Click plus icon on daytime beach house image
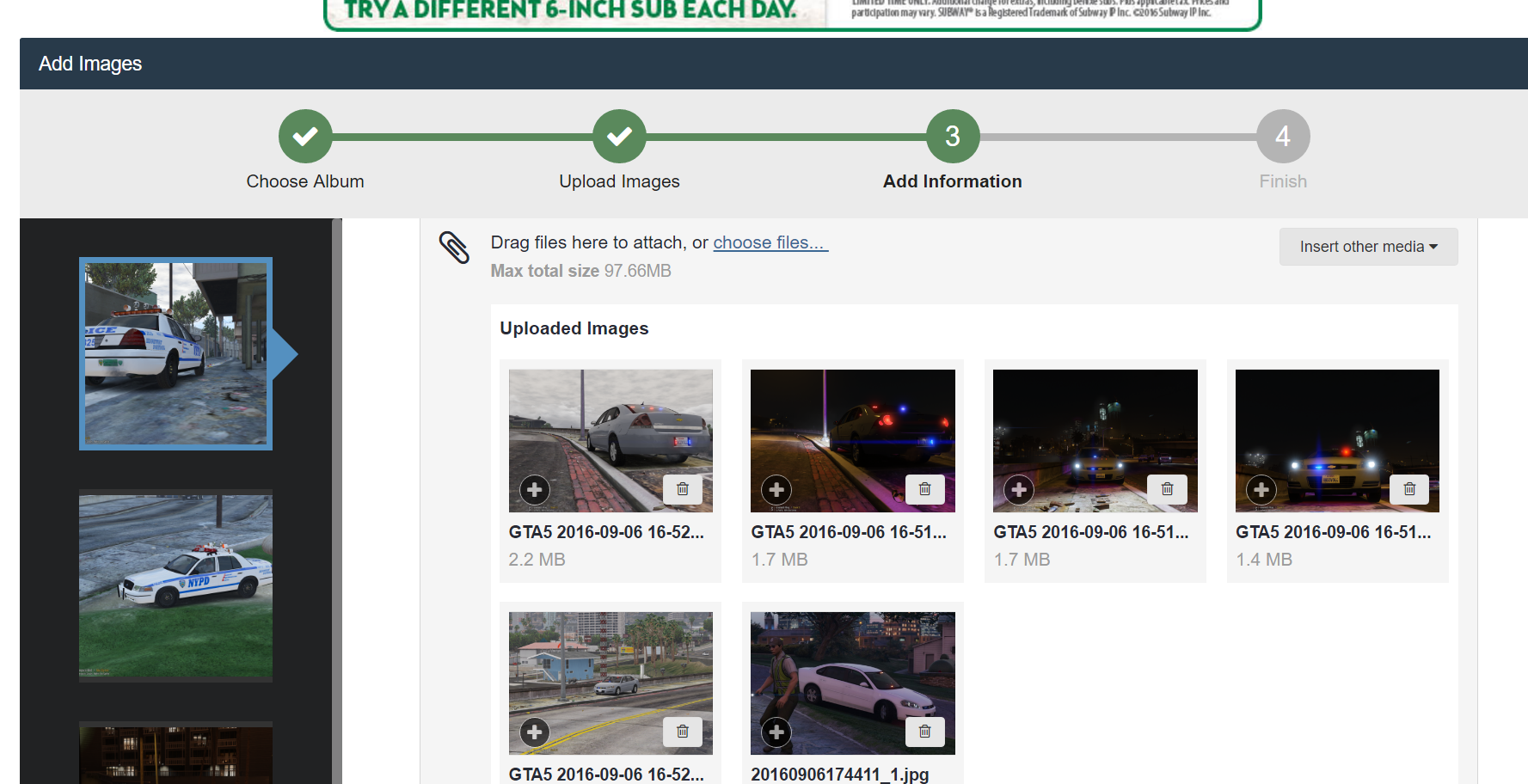Screen dimensions: 1528x784 coord(535,732)
